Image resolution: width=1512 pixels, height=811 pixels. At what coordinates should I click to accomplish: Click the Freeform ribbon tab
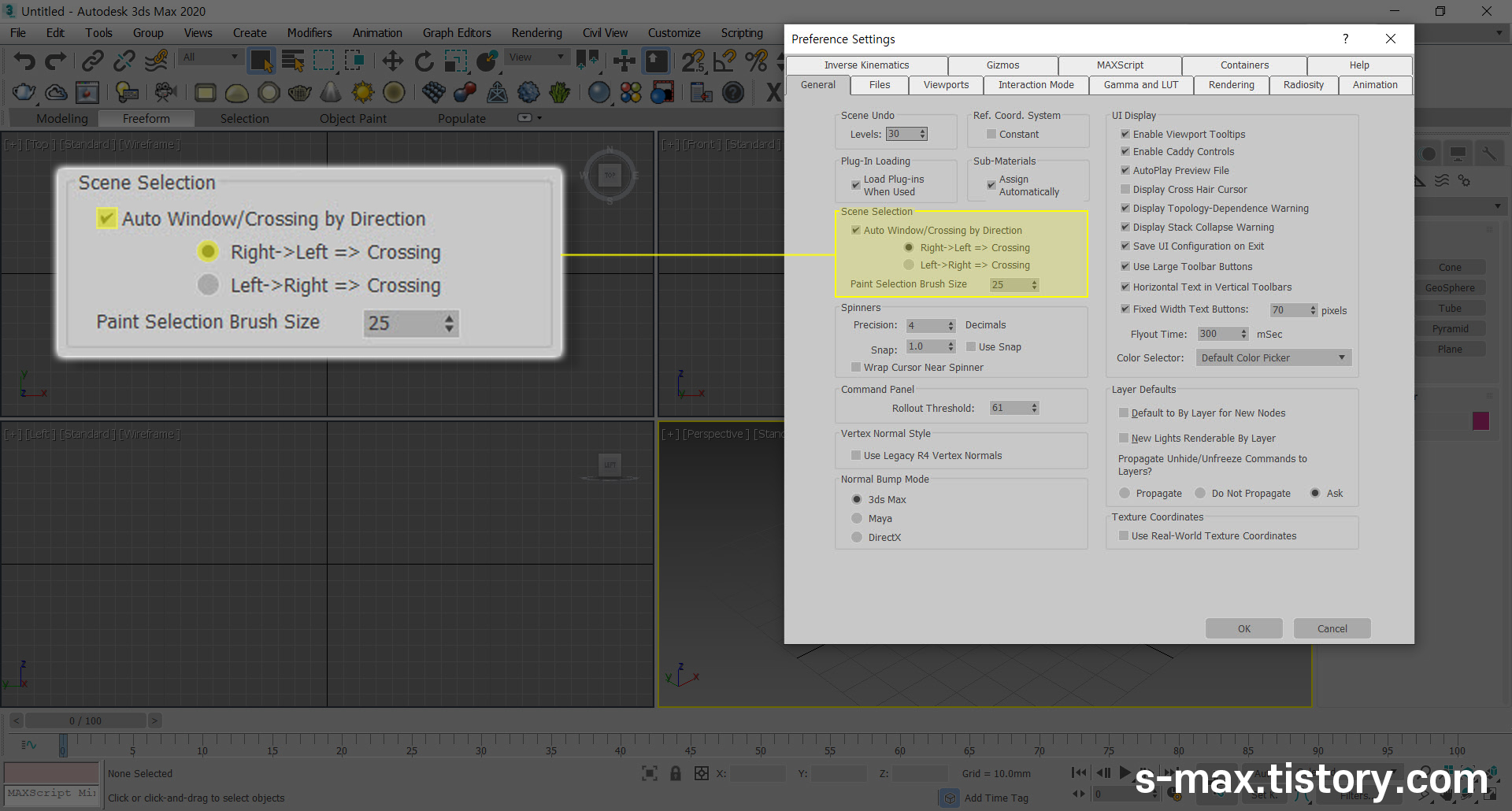pyautogui.click(x=146, y=118)
